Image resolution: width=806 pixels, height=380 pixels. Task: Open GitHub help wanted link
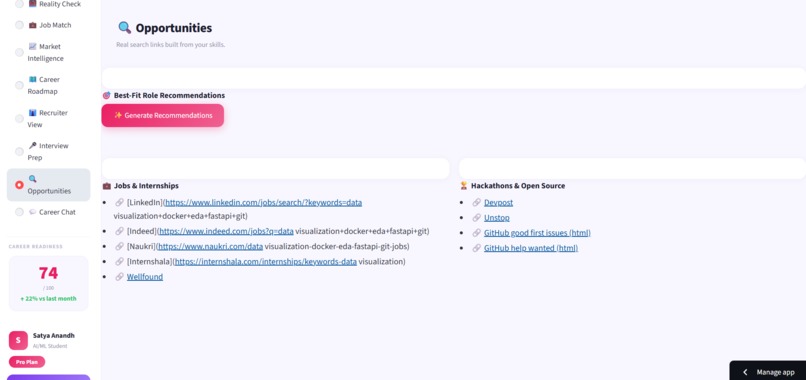pyautogui.click(x=531, y=248)
